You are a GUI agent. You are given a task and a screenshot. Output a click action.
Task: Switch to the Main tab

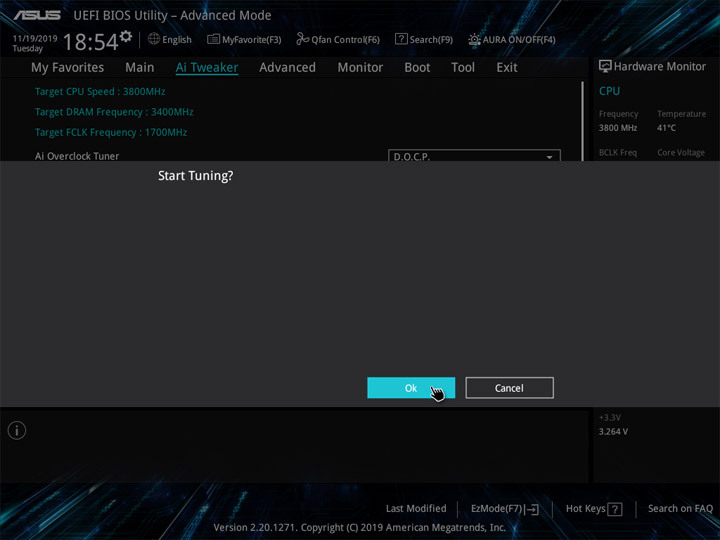point(140,68)
